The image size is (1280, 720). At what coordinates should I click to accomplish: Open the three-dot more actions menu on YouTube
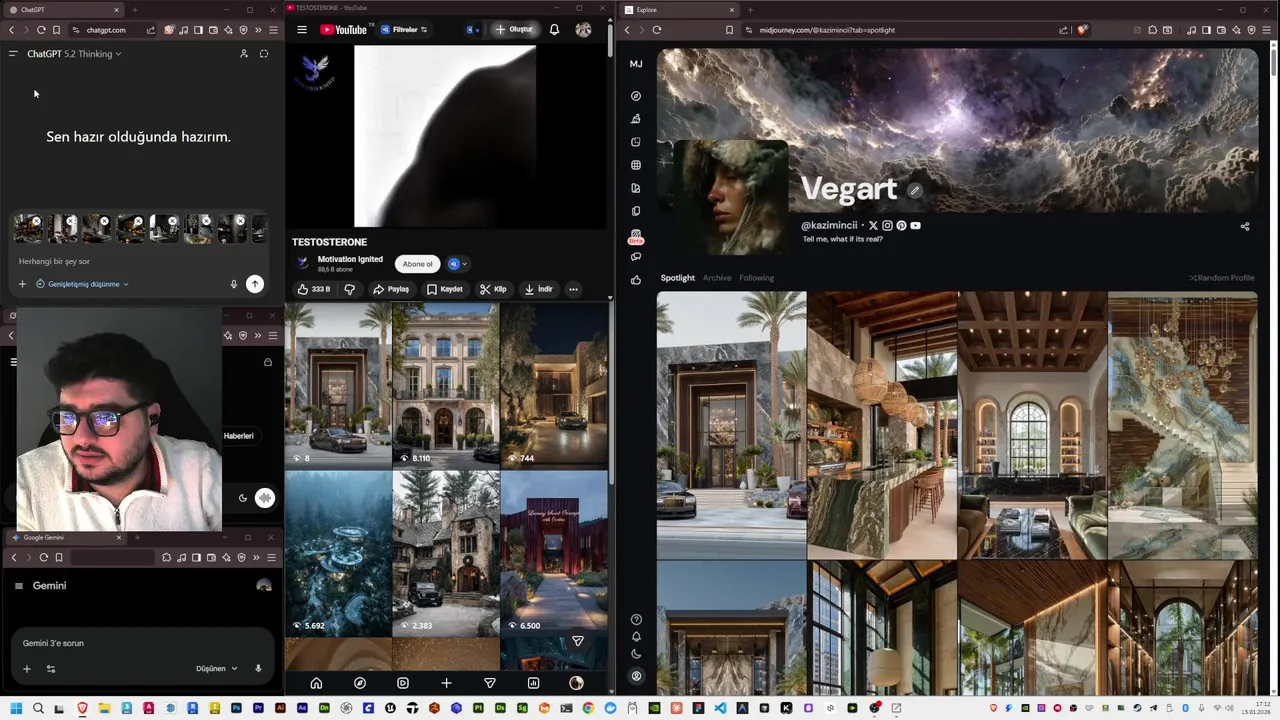click(x=573, y=289)
